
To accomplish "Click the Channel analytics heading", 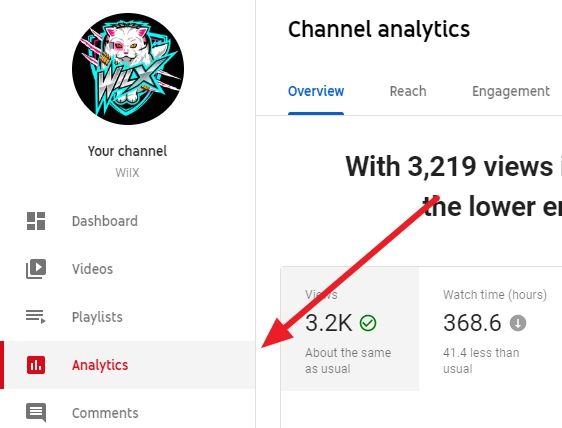I will [379, 29].
